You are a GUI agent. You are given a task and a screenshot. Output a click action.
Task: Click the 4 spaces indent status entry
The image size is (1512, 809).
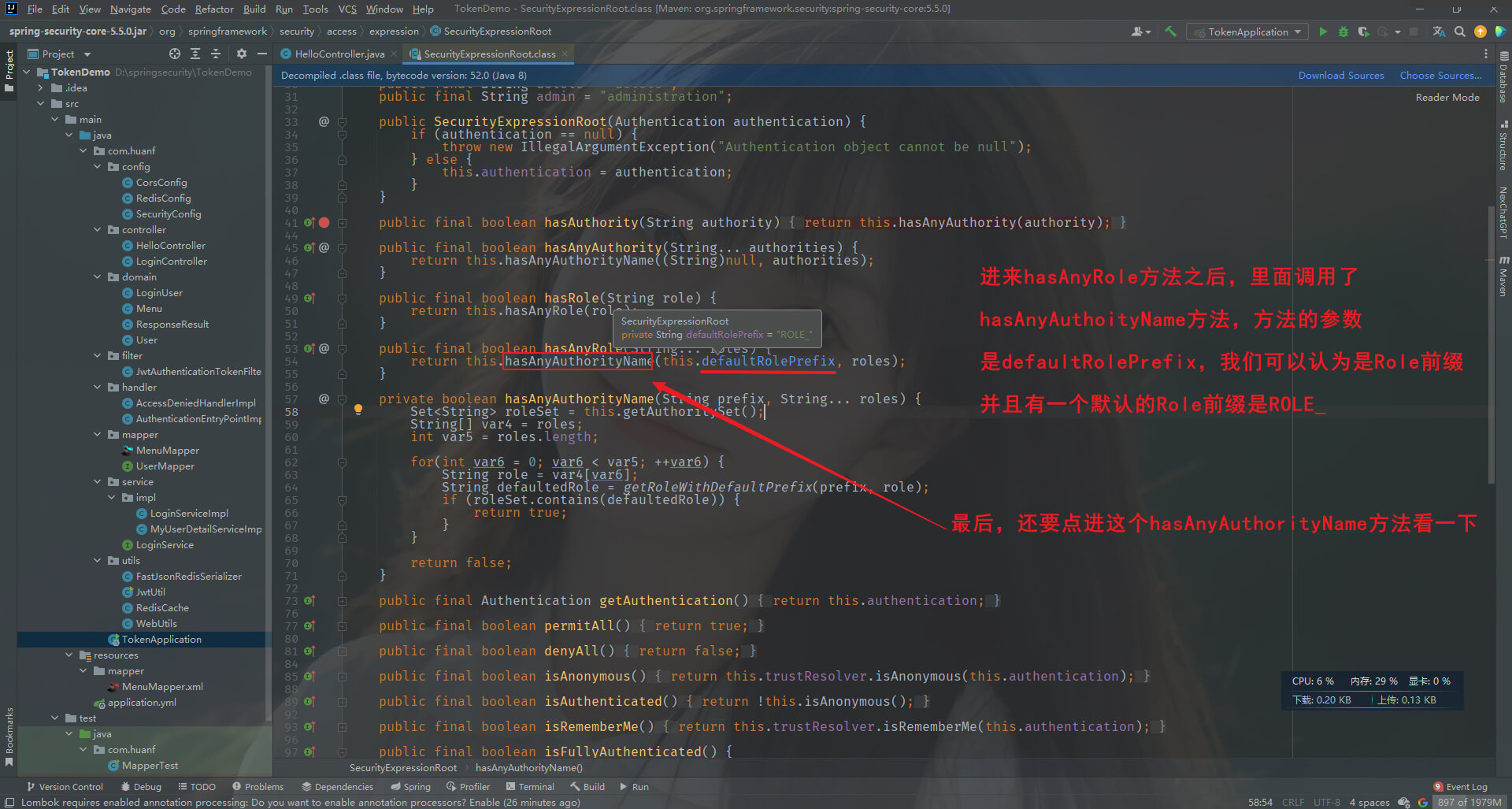click(1369, 802)
